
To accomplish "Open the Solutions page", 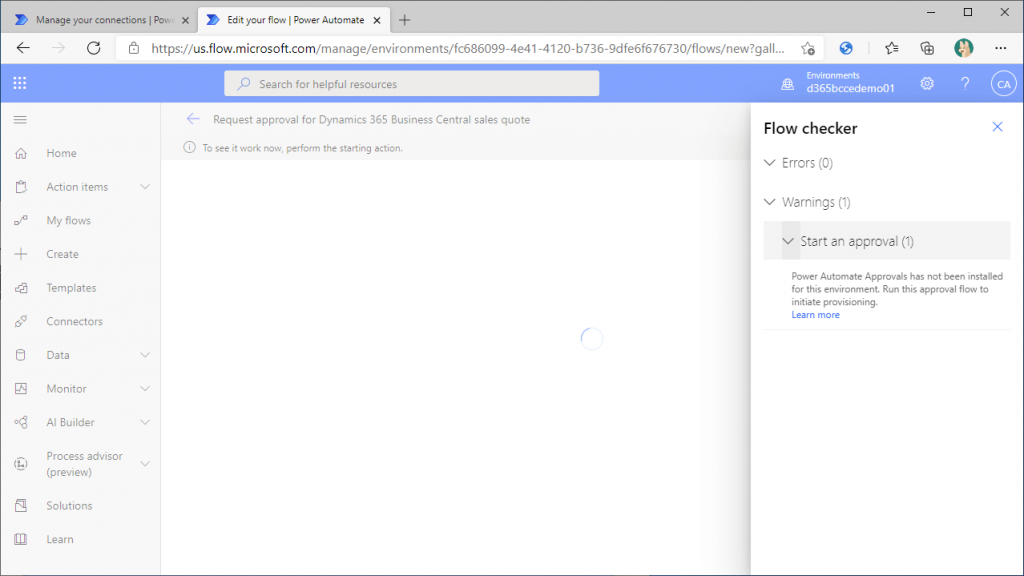I will [69, 505].
